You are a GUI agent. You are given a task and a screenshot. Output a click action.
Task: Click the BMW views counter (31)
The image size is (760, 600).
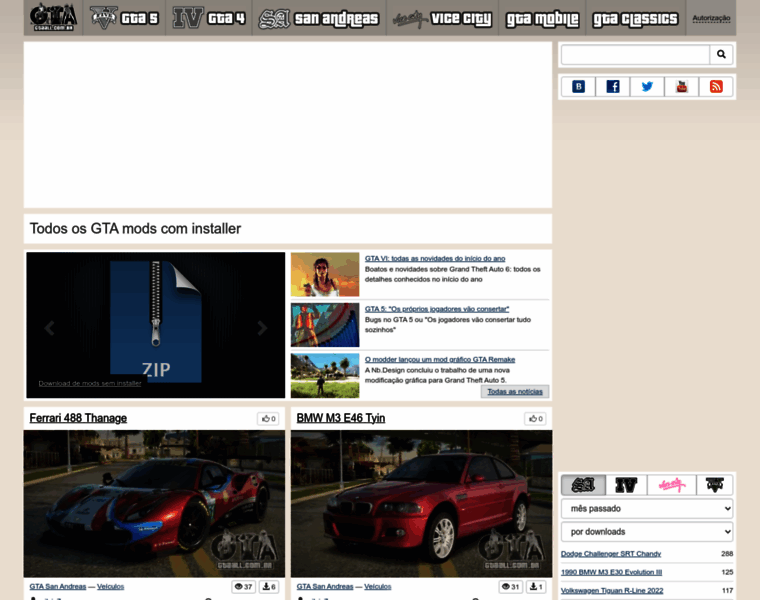(511, 586)
